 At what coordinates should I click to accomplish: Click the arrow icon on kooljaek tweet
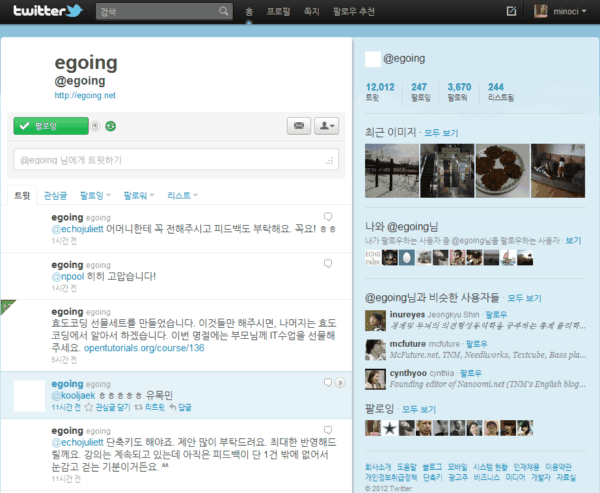[x=340, y=382]
